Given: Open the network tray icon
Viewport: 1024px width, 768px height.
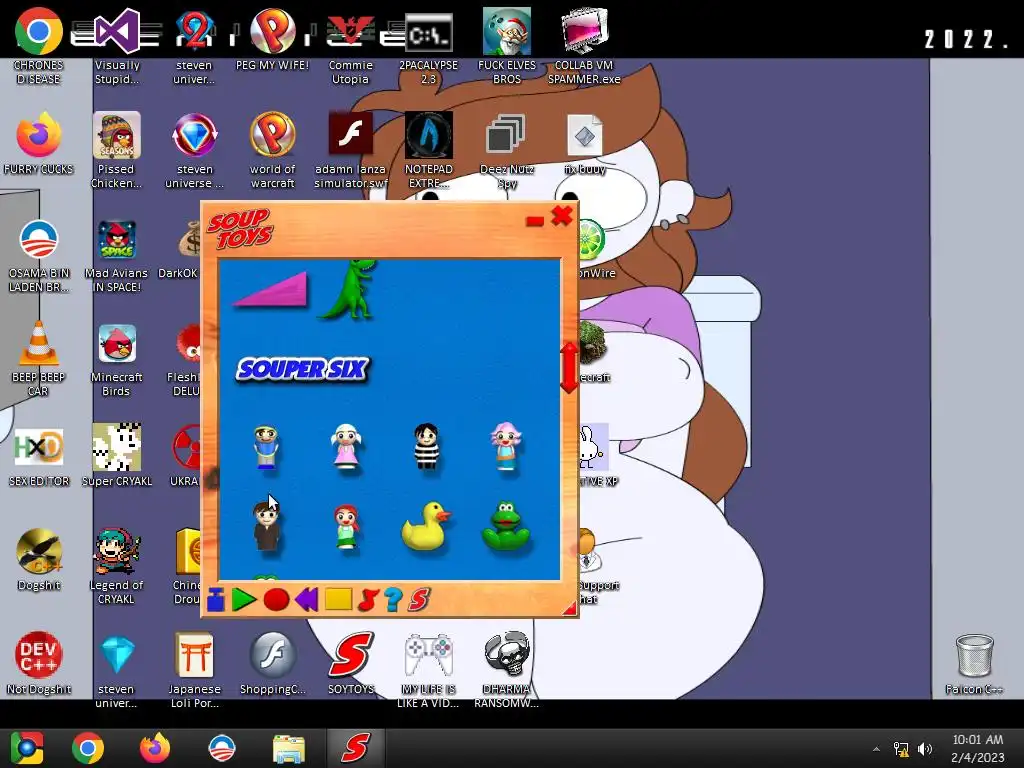Looking at the screenshot, I should tap(901, 749).
